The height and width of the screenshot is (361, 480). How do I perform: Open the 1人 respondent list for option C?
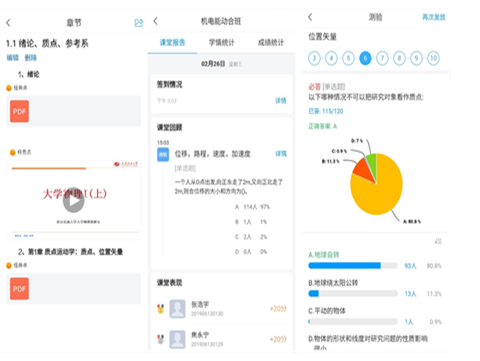[409, 322]
